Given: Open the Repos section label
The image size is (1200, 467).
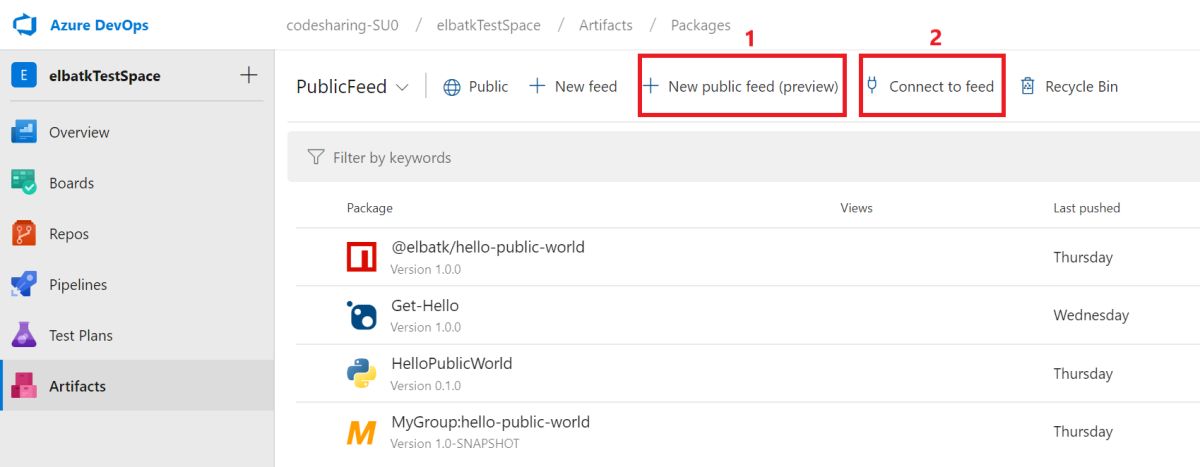Looking at the screenshot, I should click(x=69, y=234).
